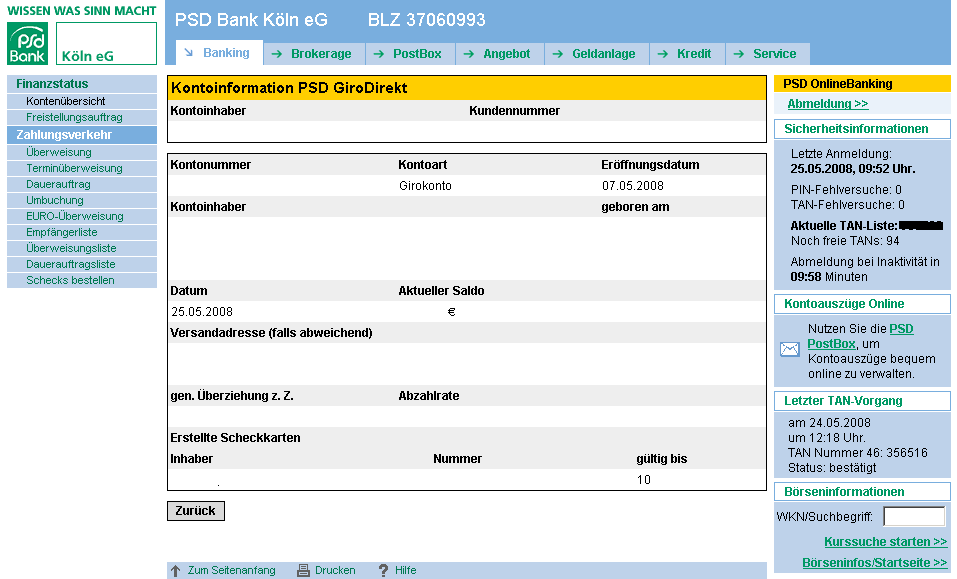The width and height of the screenshot is (957, 579).
Task: Open the Brokerage tab
Action: pyautogui.click(x=314, y=54)
